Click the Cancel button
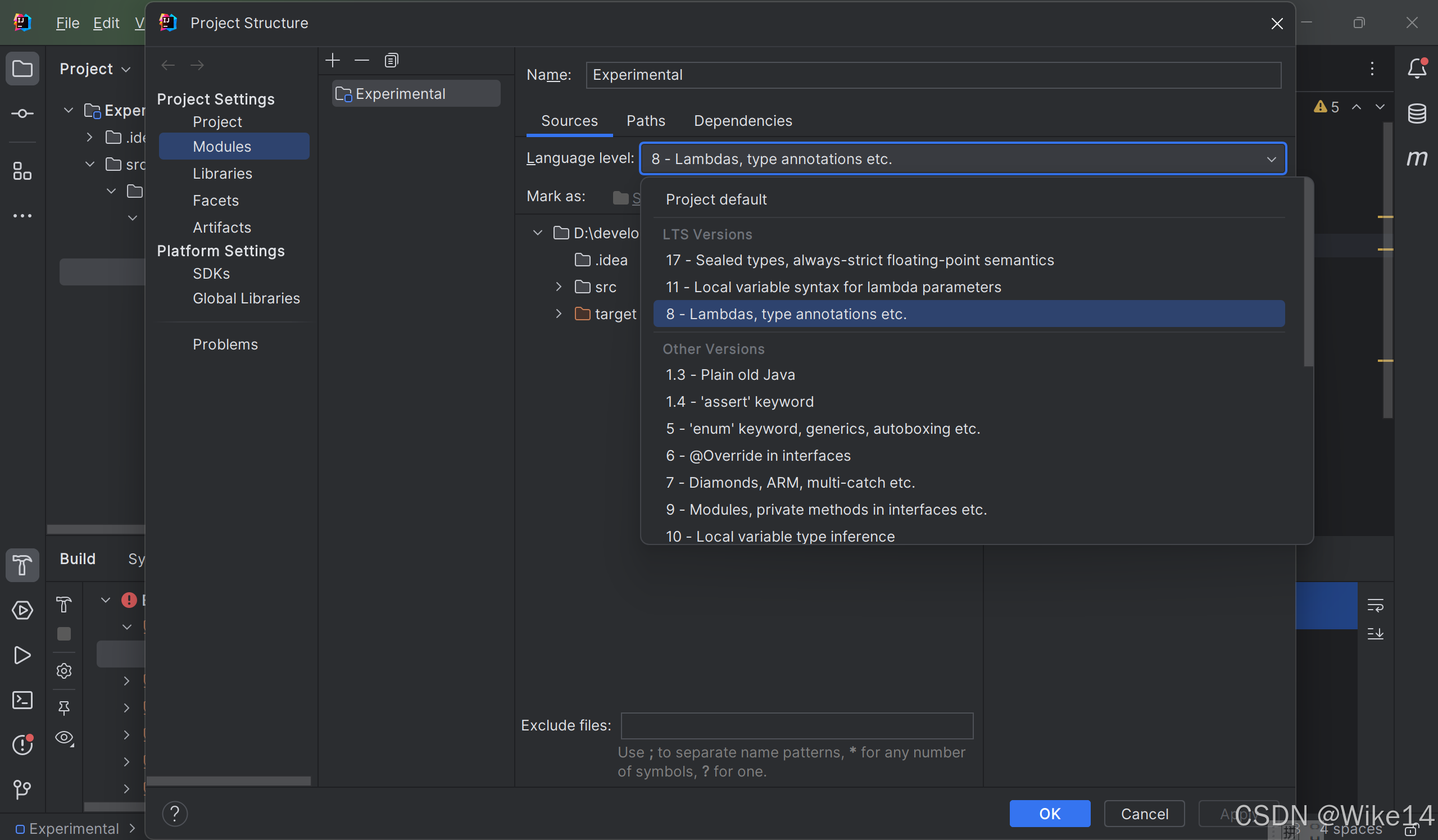 pyautogui.click(x=1144, y=813)
